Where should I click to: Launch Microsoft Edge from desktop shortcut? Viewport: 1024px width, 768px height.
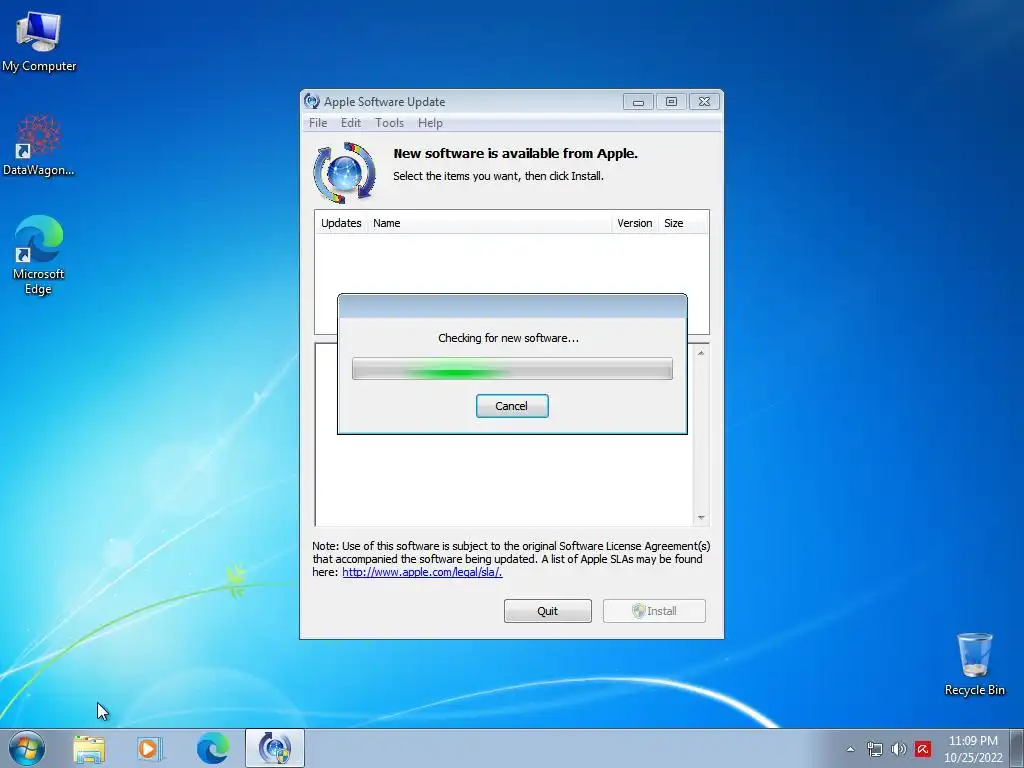click(x=39, y=255)
